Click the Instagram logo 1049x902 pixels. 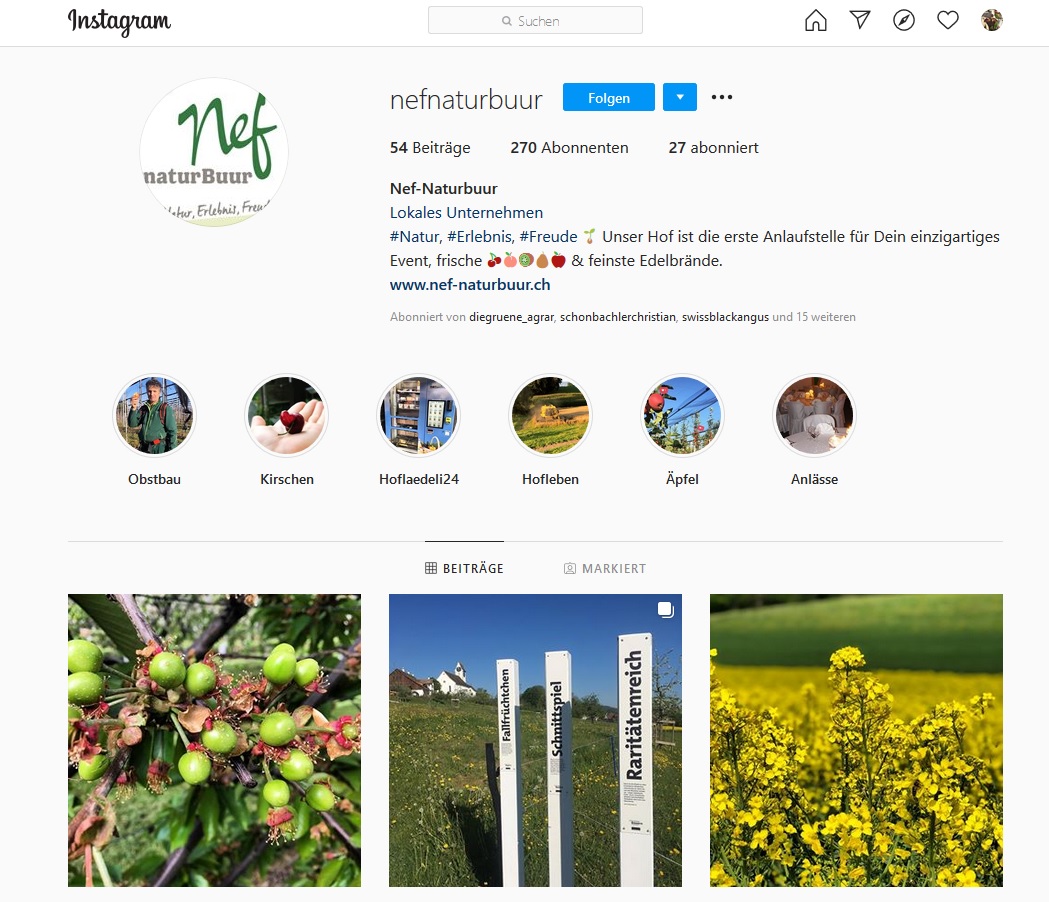tap(119, 22)
